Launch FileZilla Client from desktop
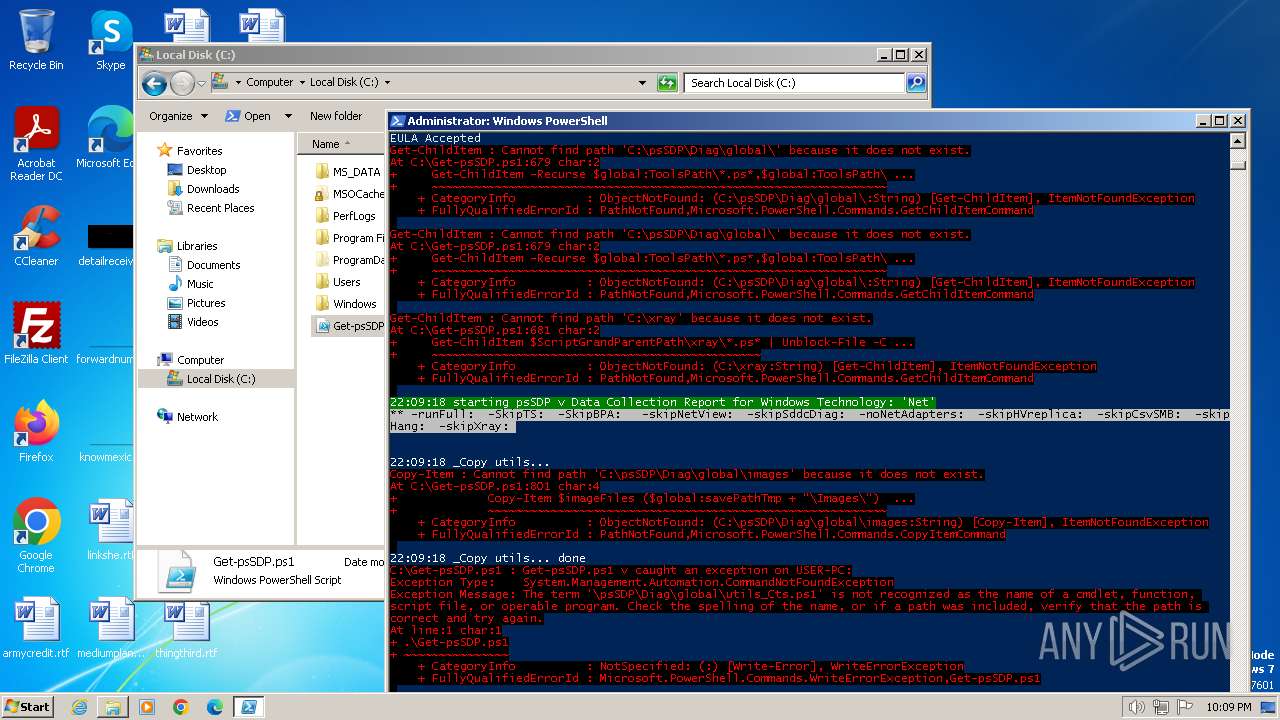 [36, 334]
